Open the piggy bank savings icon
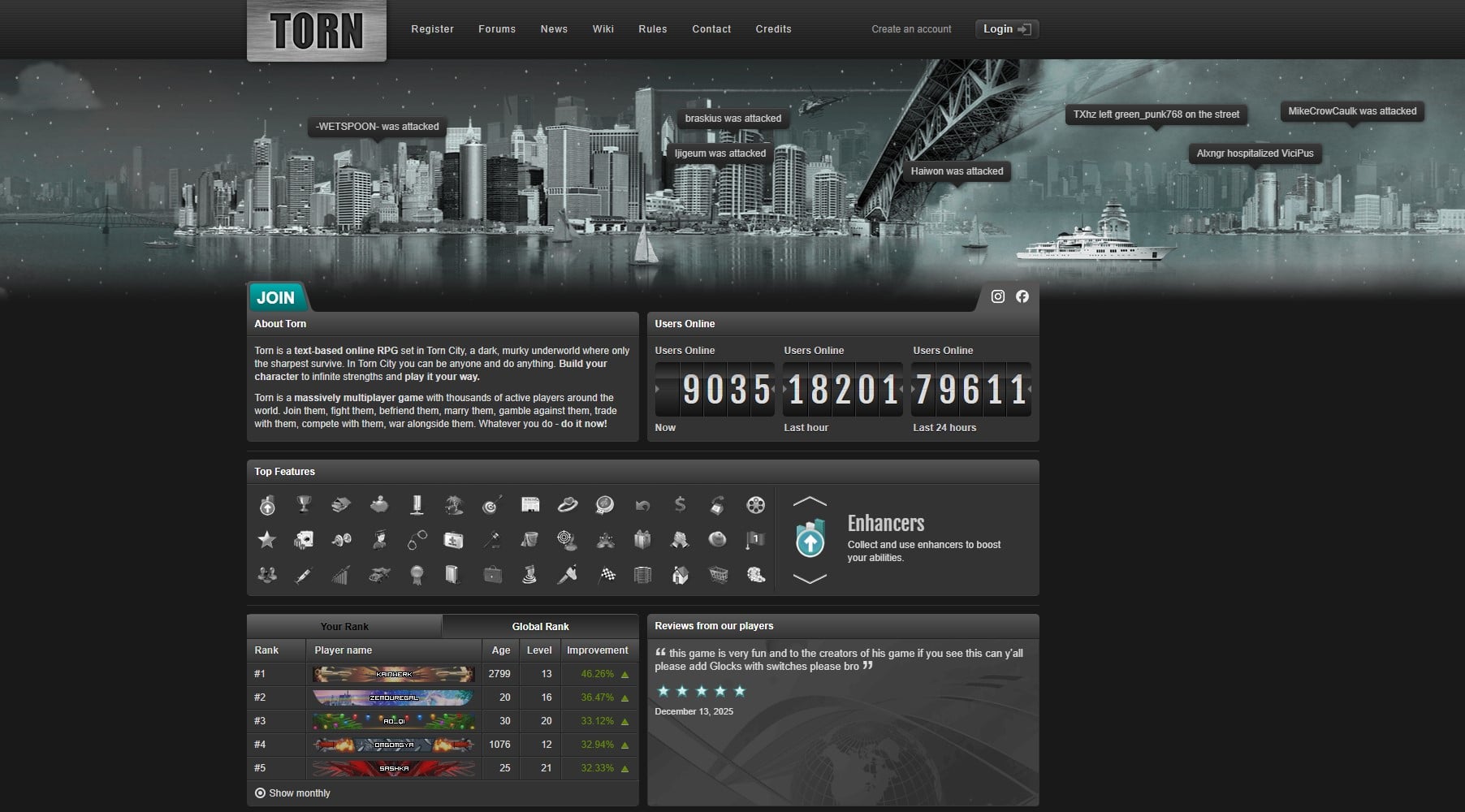 [378, 505]
